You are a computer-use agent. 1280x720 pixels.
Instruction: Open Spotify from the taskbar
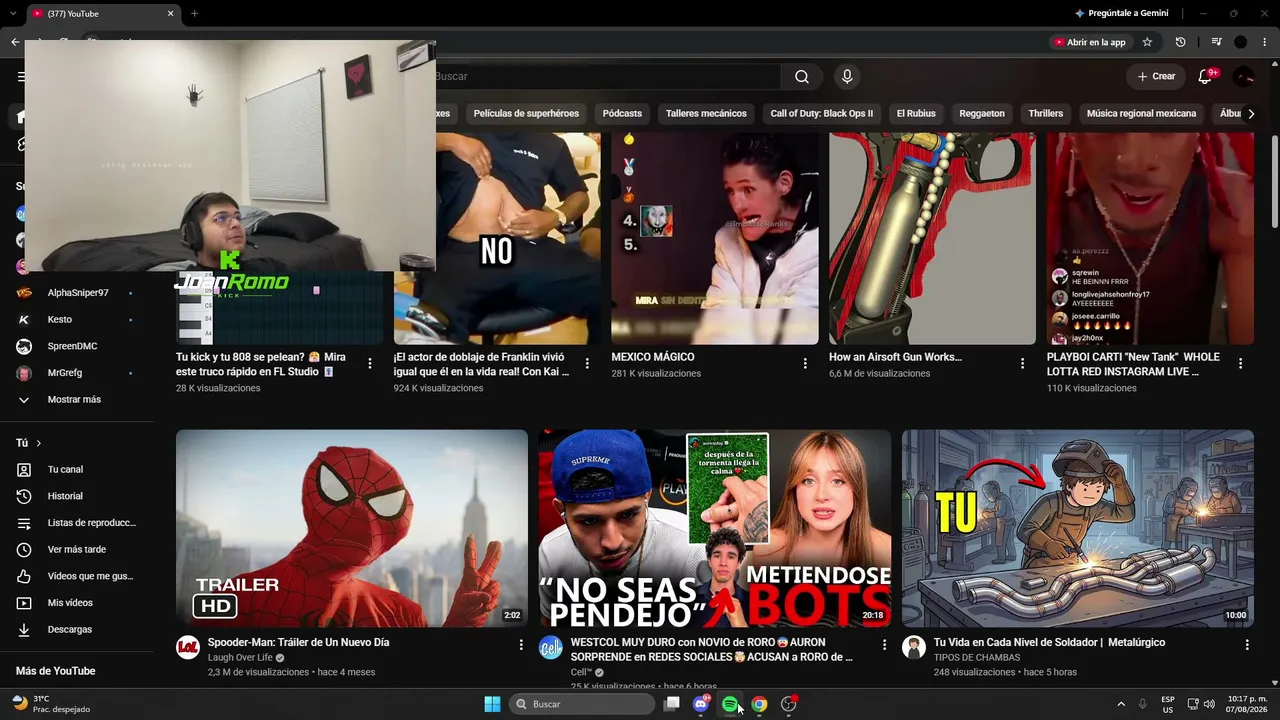(730, 704)
